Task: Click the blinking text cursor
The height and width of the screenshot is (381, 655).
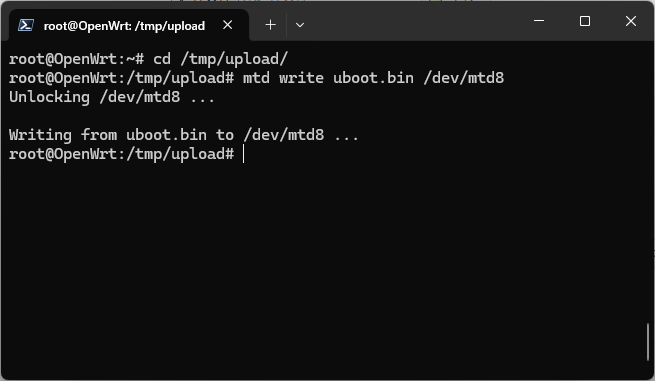Action: coord(244,154)
